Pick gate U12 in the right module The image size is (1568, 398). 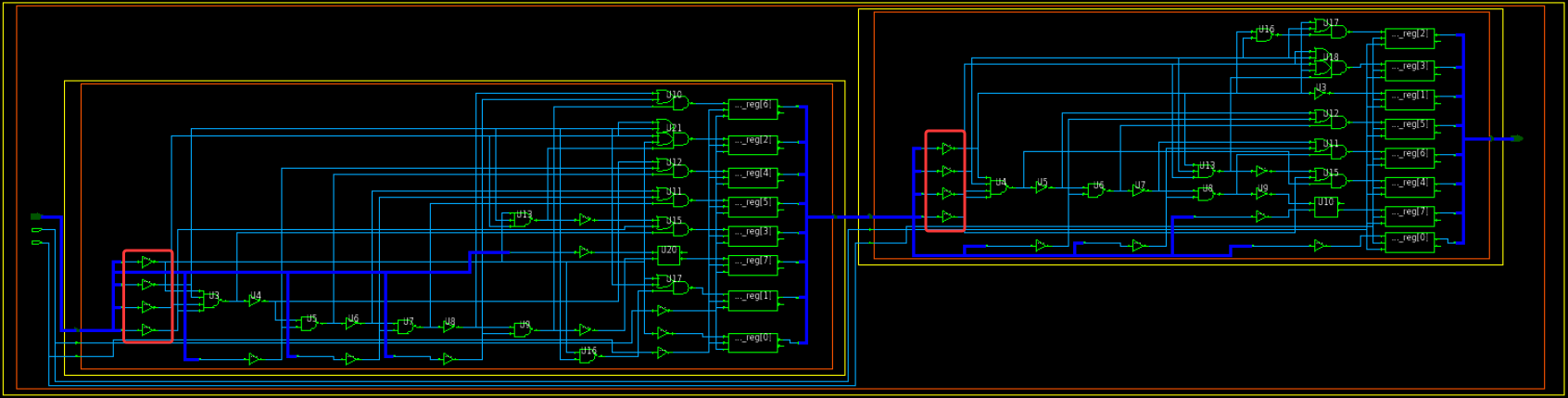[x=1330, y=119]
